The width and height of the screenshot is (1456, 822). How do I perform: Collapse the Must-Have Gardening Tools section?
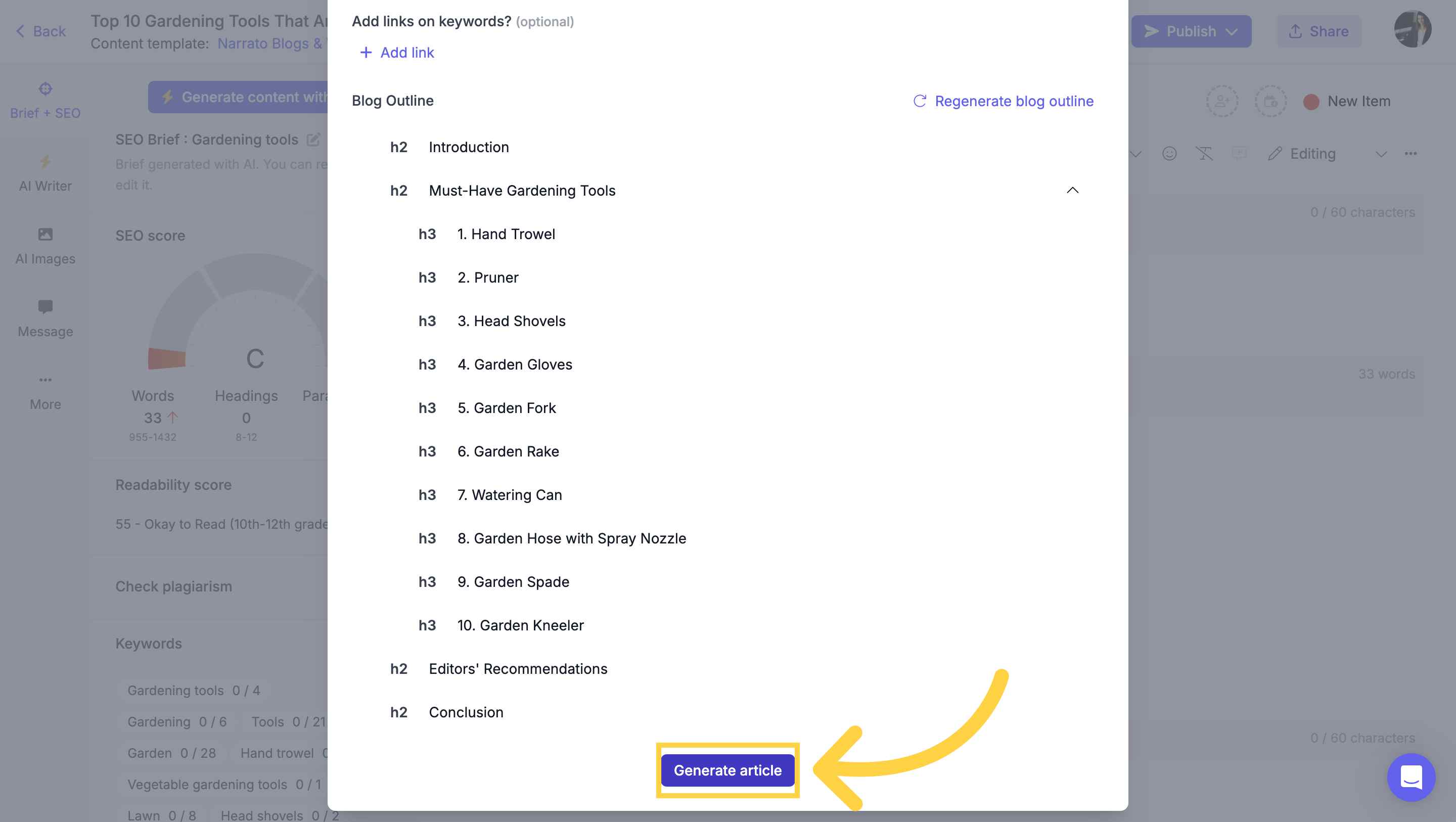1071,190
